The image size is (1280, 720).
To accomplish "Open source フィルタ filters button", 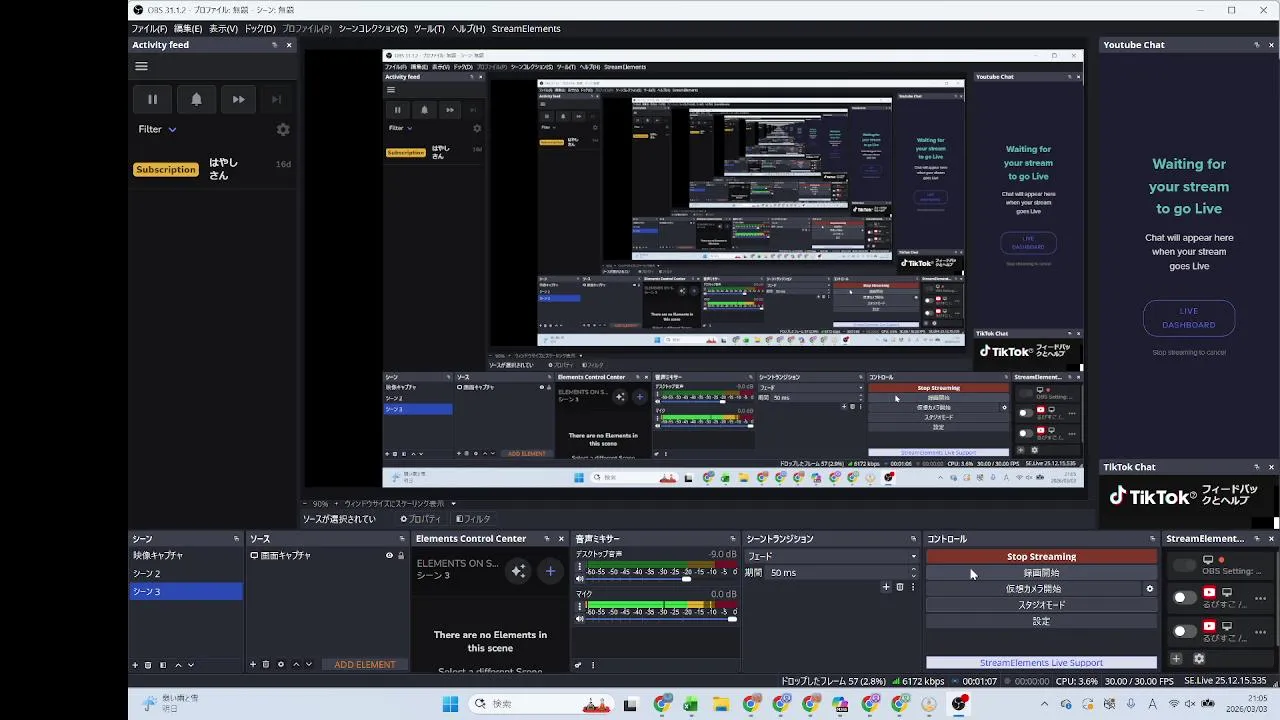I will (x=473, y=519).
